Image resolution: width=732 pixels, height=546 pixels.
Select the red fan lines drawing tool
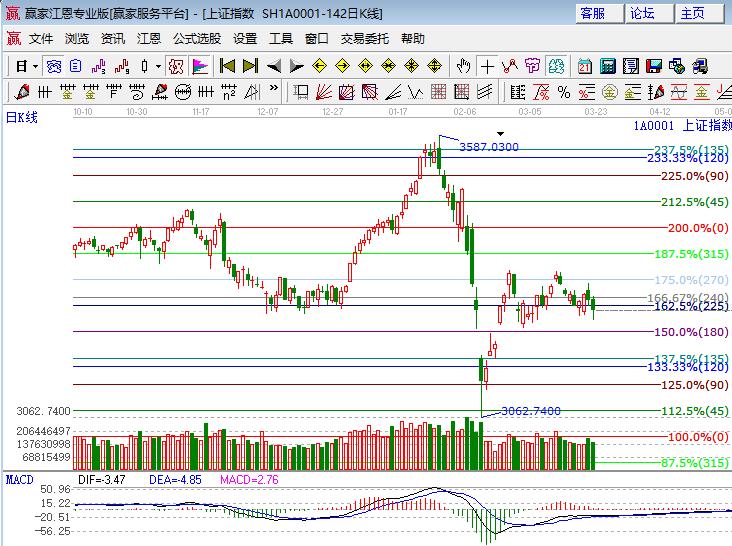(x=325, y=92)
